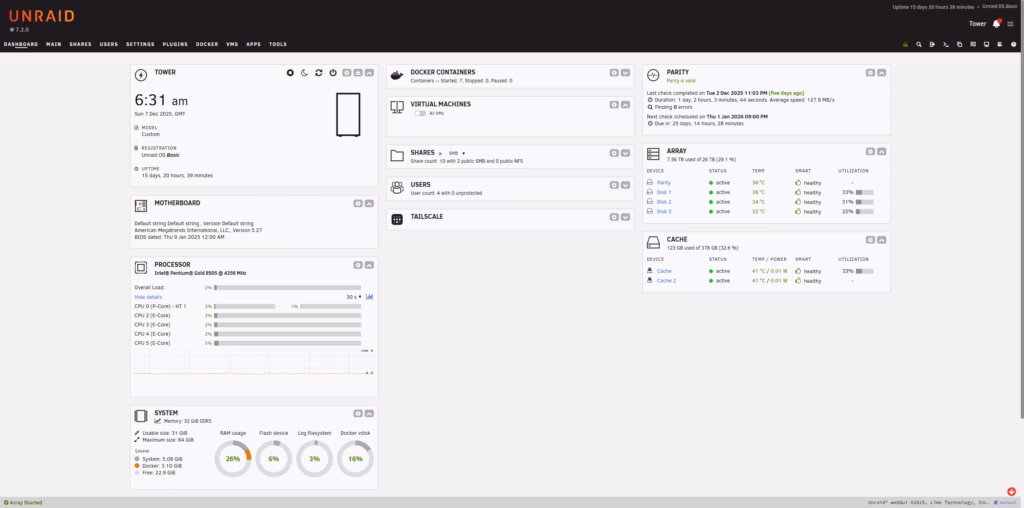Click the Hide details link
Screen dimensions: 1024x508
pyautogui.click(x=148, y=297)
